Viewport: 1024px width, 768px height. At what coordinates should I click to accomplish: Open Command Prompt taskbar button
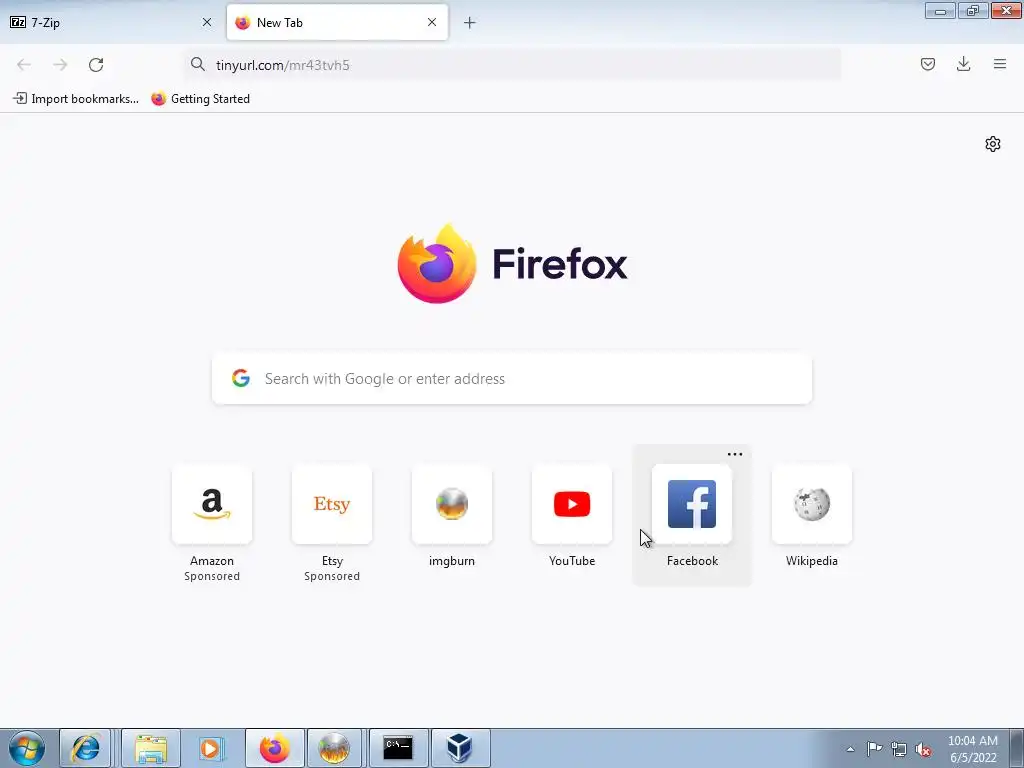coord(398,748)
